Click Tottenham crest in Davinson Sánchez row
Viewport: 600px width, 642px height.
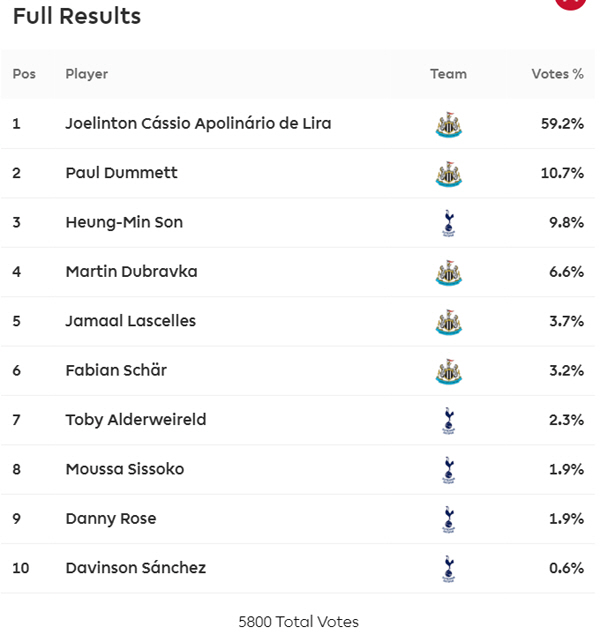pos(448,568)
